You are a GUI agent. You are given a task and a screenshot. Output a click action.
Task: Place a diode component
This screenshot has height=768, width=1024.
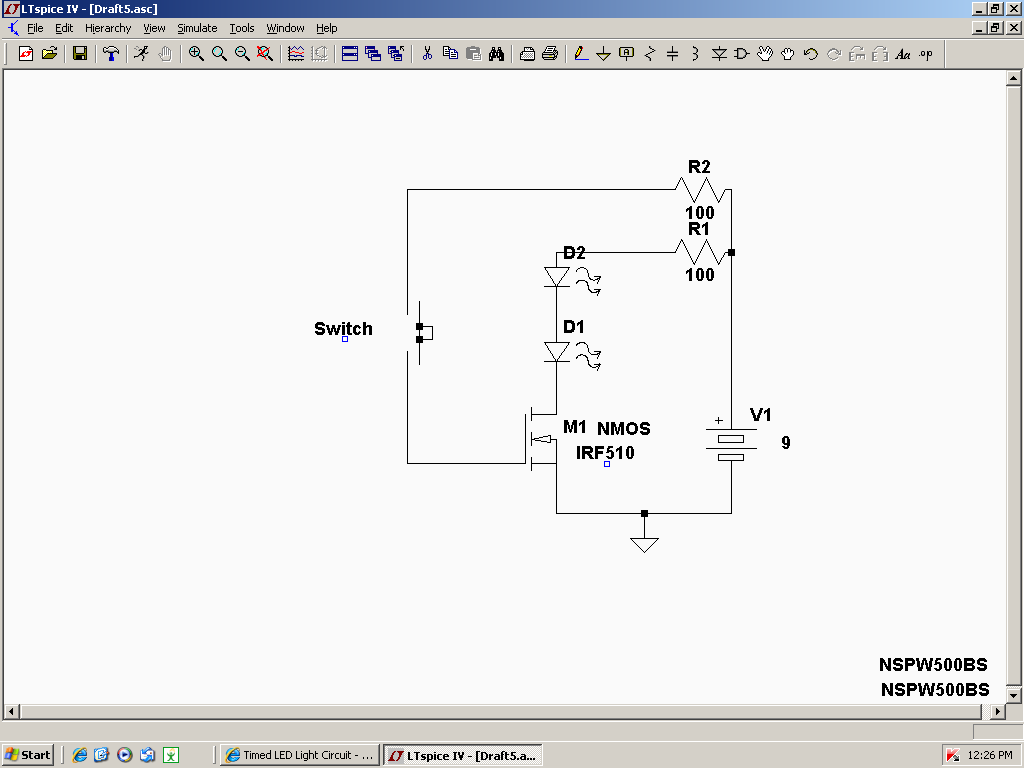[x=719, y=54]
